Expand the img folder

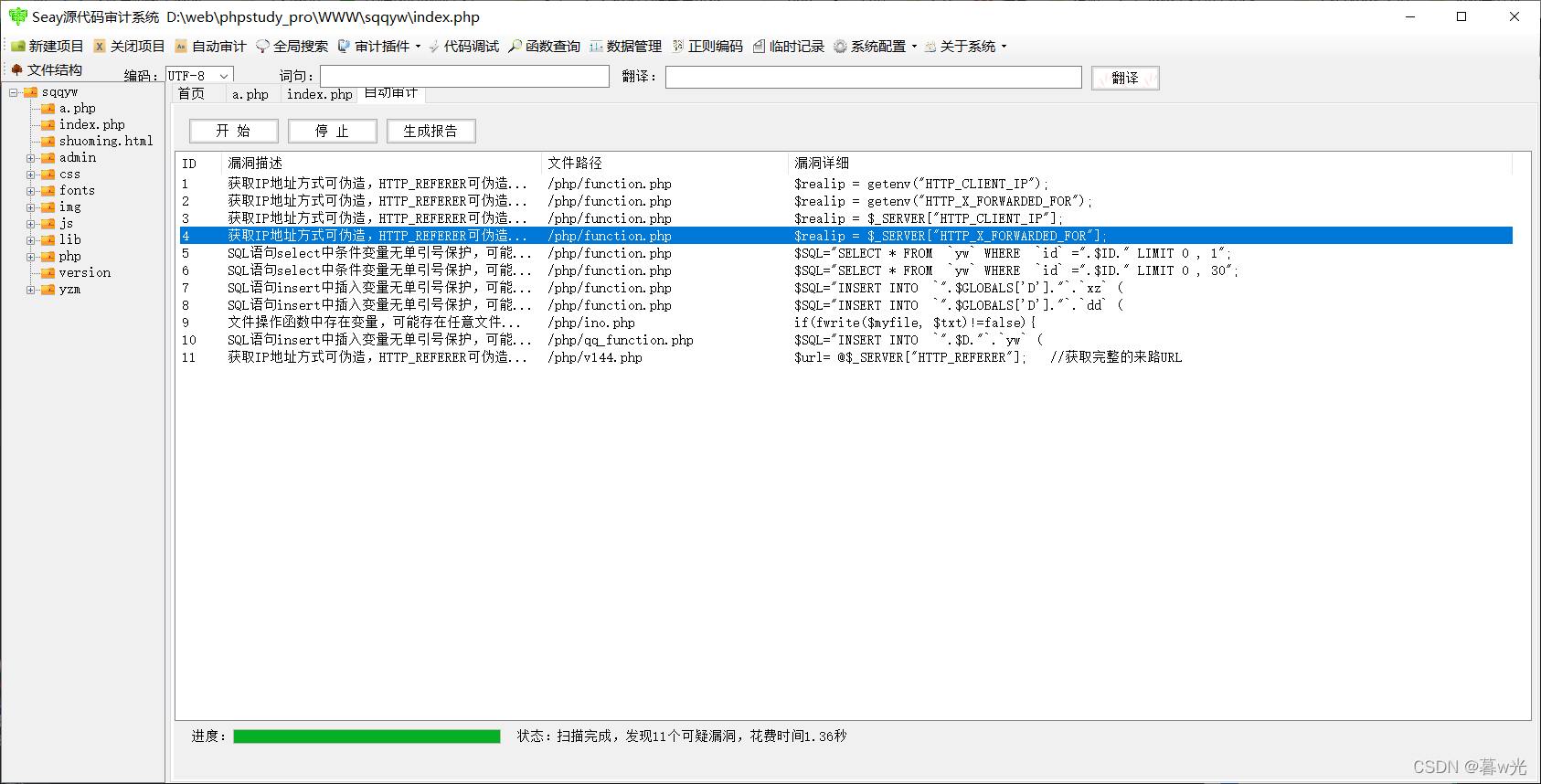[31, 207]
